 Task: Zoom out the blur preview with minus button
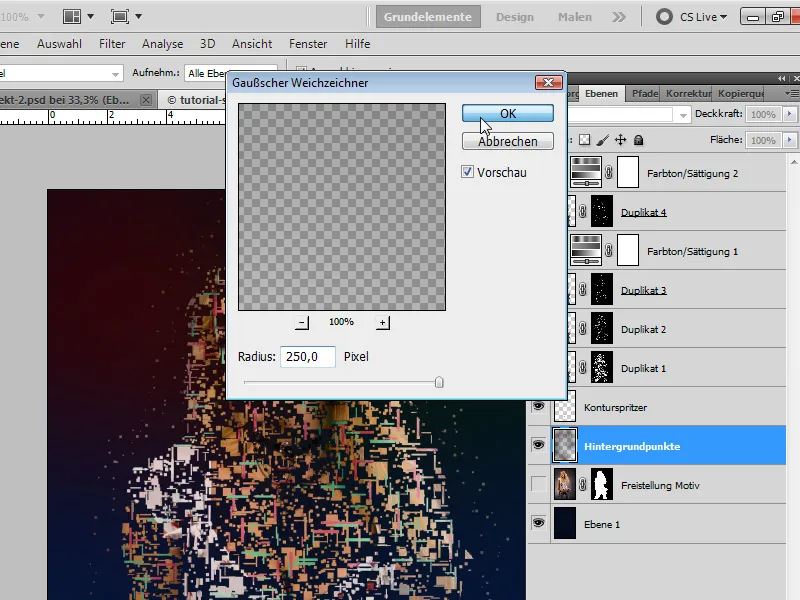[302, 322]
